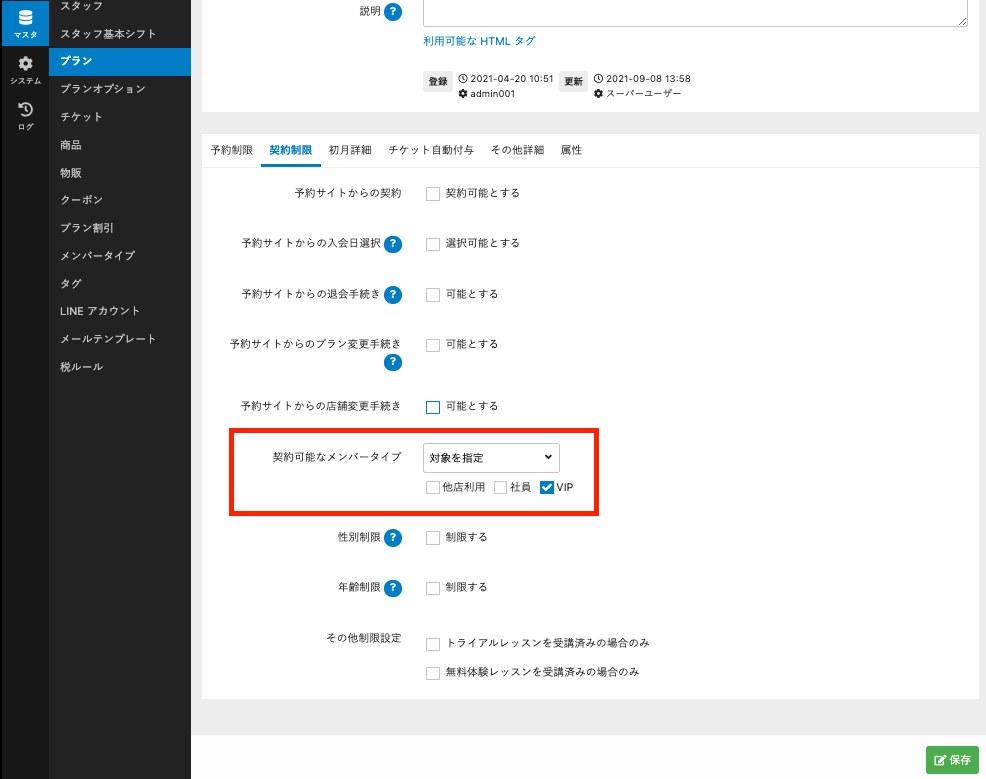Open メールテンプレート in the sidebar
The width and height of the screenshot is (986, 779).
108,339
